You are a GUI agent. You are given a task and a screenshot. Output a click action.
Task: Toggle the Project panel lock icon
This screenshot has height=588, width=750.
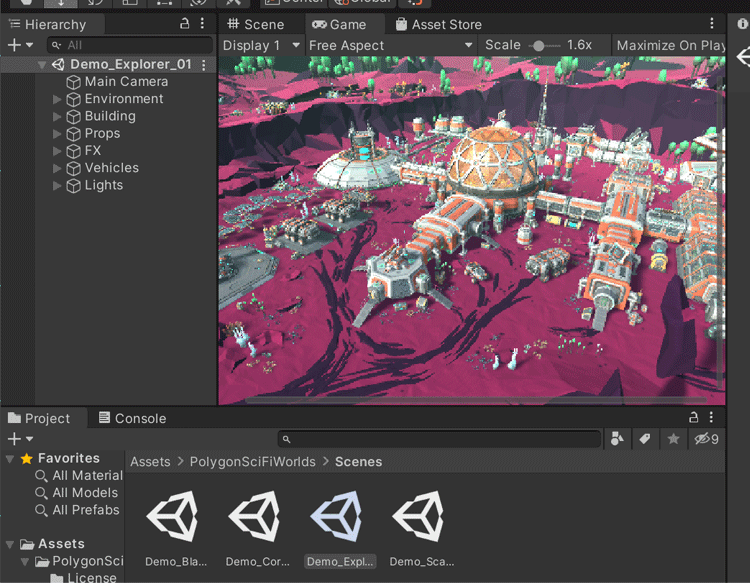(x=694, y=418)
